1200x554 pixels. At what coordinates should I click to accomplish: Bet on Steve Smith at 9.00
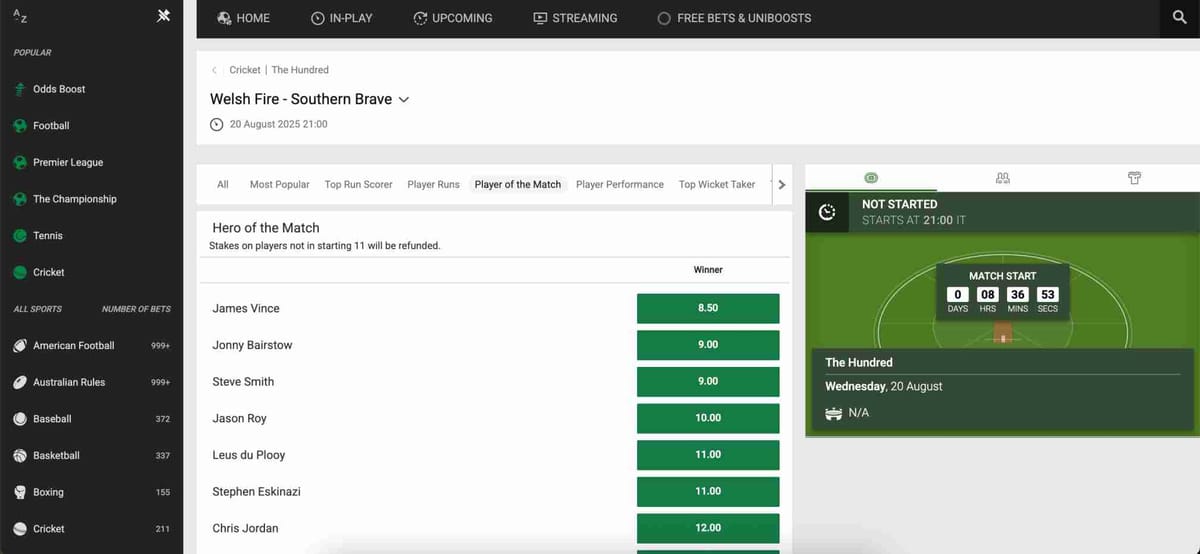point(708,382)
